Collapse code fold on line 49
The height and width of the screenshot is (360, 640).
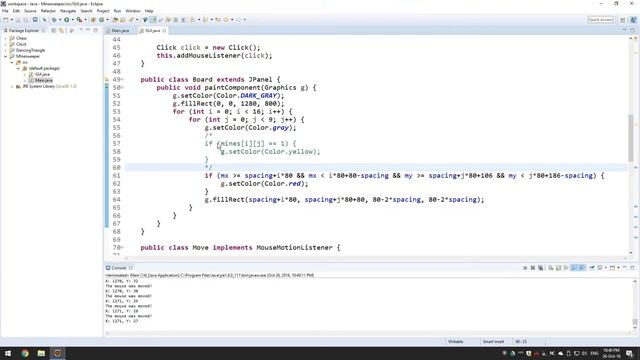pyautogui.click(x=123, y=80)
